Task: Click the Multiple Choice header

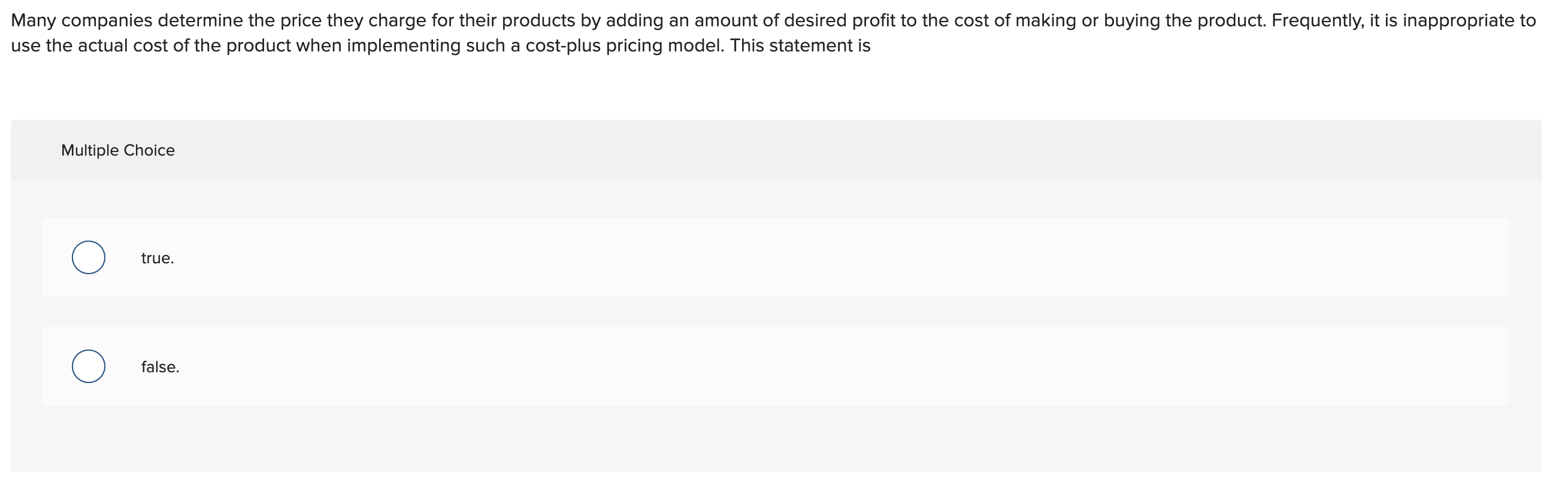Action: click(x=118, y=150)
